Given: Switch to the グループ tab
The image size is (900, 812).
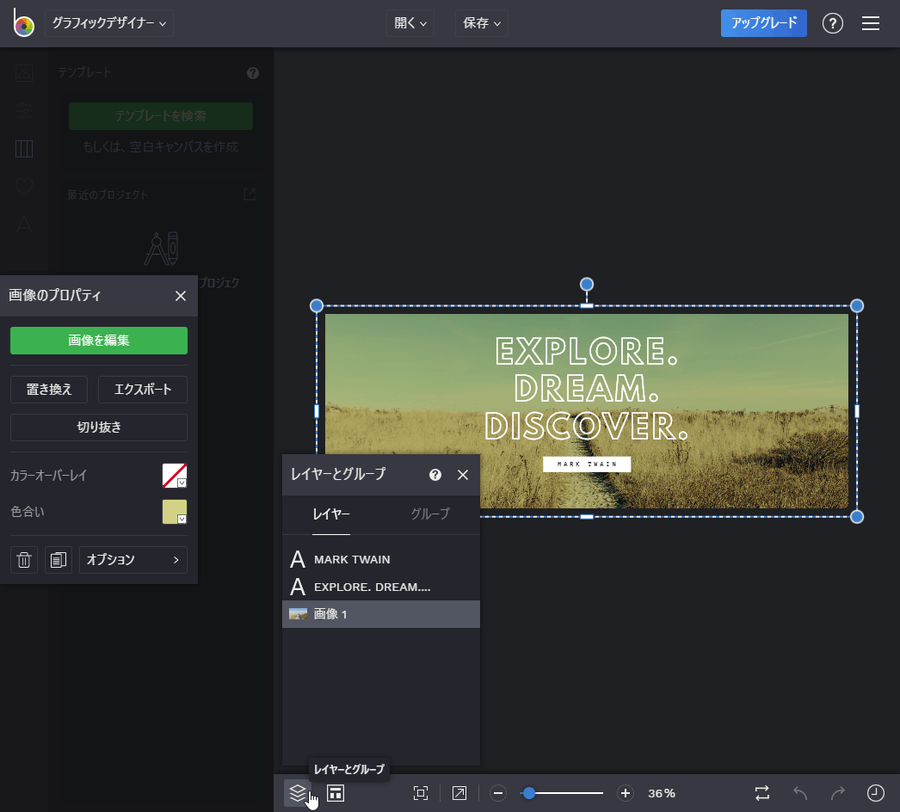Looking at the screenshot, I should point(430,514).
